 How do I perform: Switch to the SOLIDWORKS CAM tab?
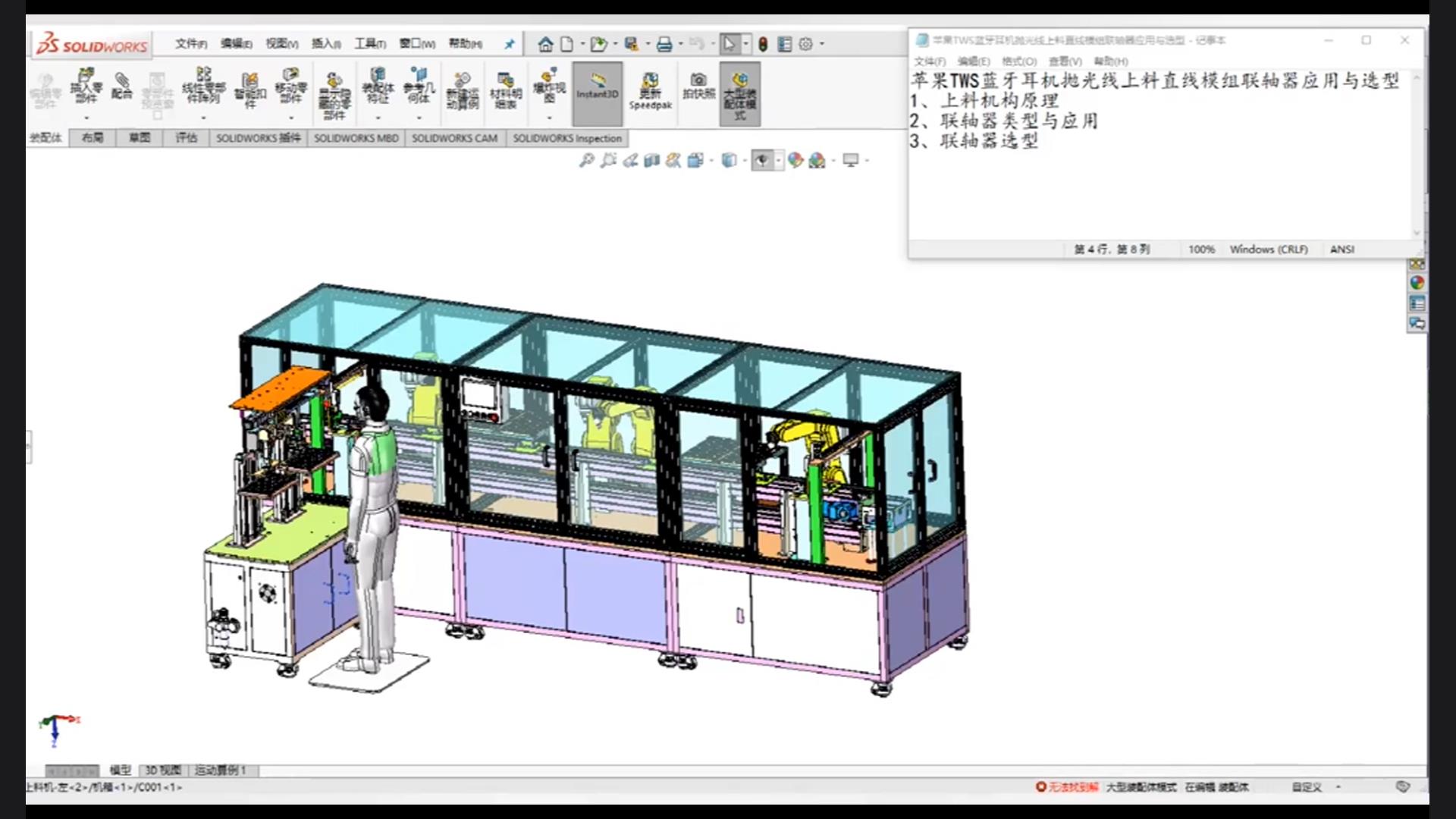(454, 138)
